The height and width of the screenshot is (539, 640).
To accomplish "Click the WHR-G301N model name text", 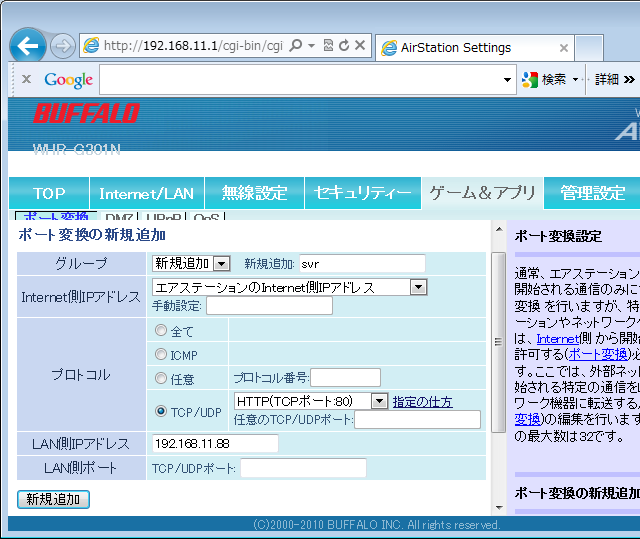I will 77,149.
